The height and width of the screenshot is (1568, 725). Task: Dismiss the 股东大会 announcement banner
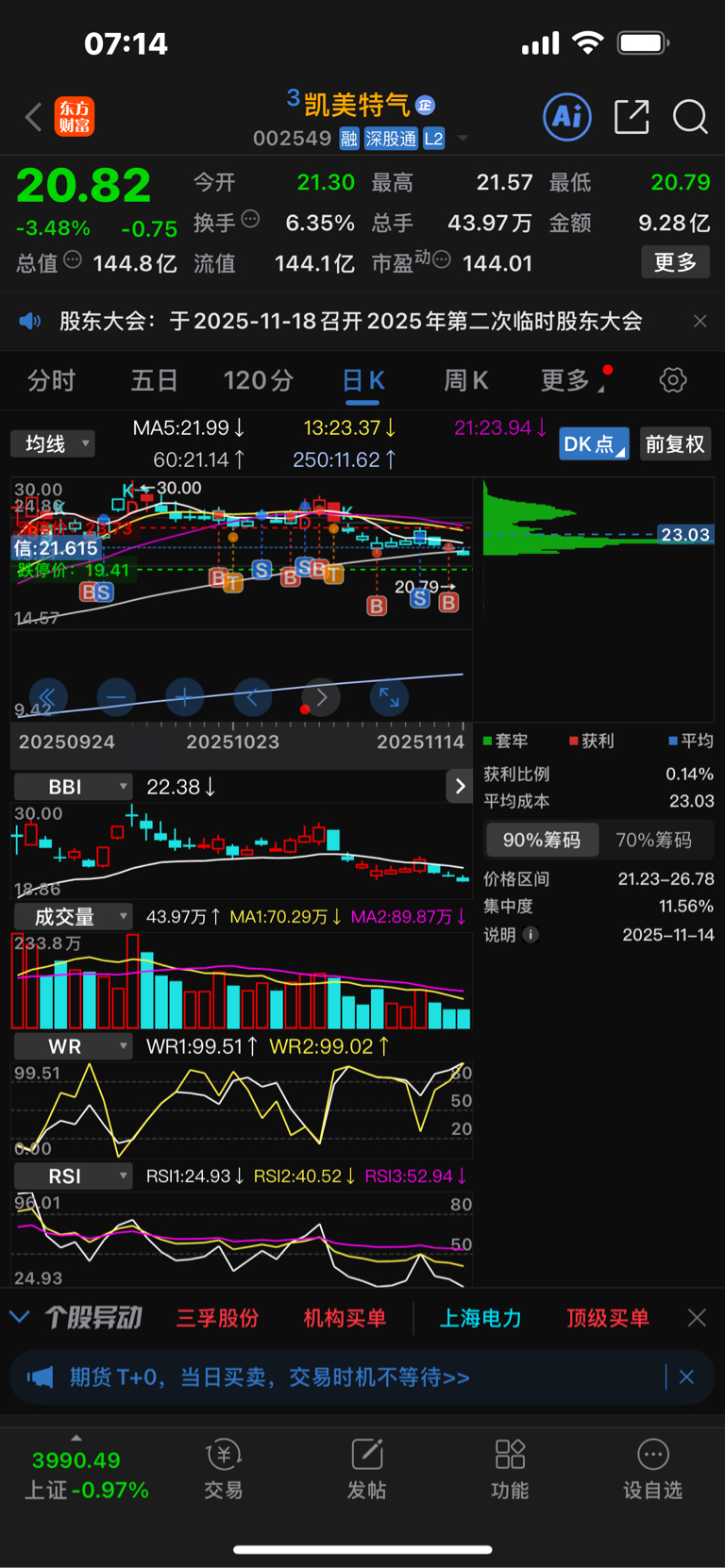click(x=700, y=321)
